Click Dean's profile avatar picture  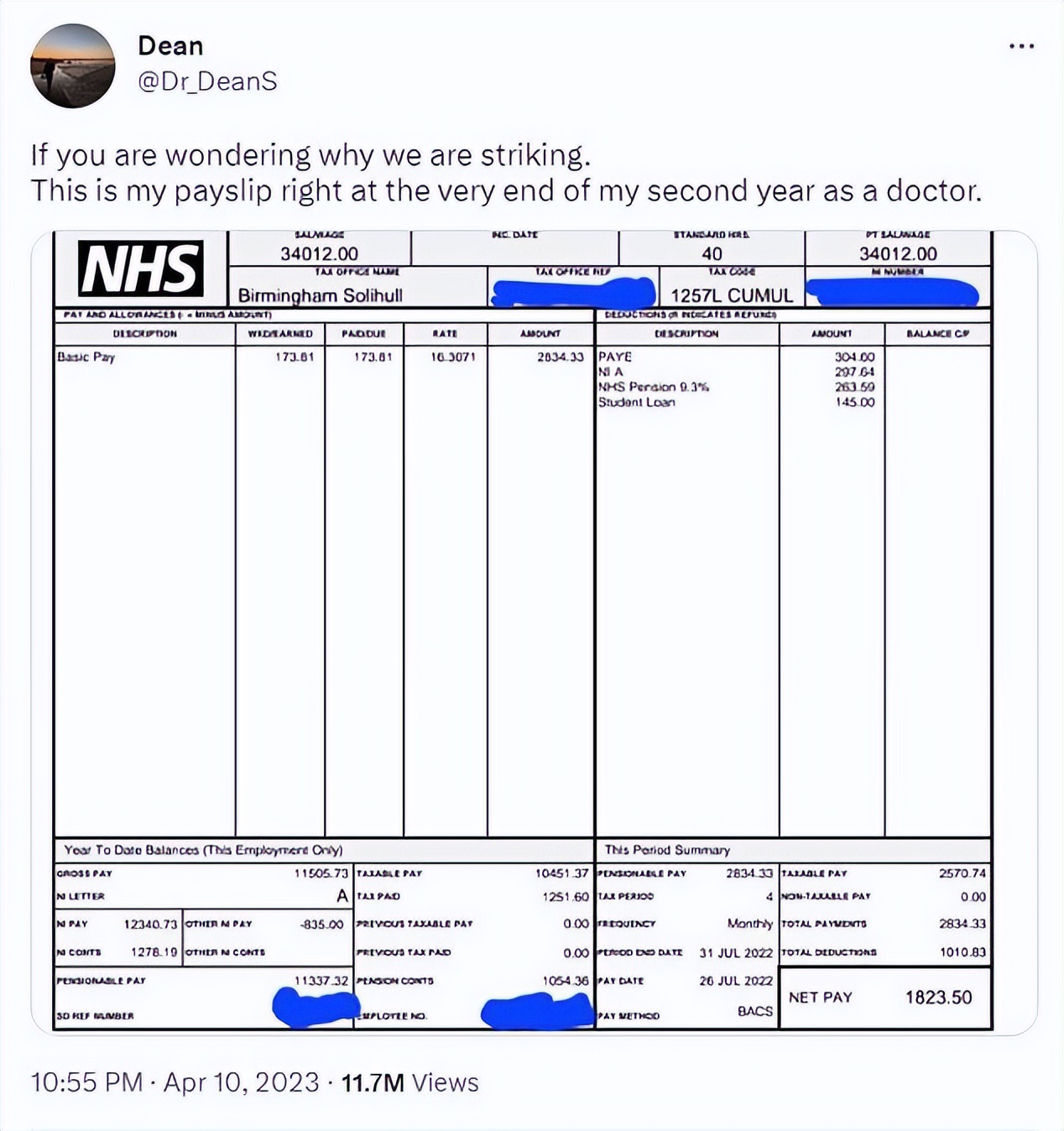click(72, 65)
